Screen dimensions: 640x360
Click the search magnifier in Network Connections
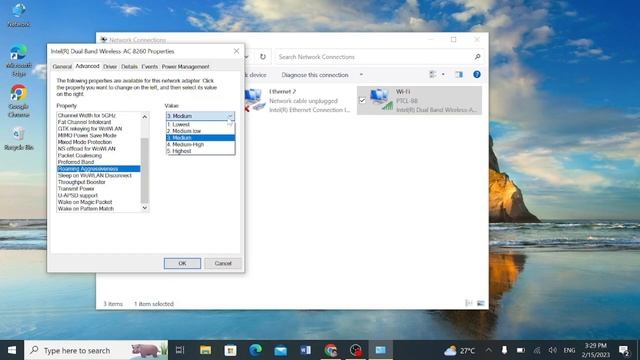click(478, 57)
